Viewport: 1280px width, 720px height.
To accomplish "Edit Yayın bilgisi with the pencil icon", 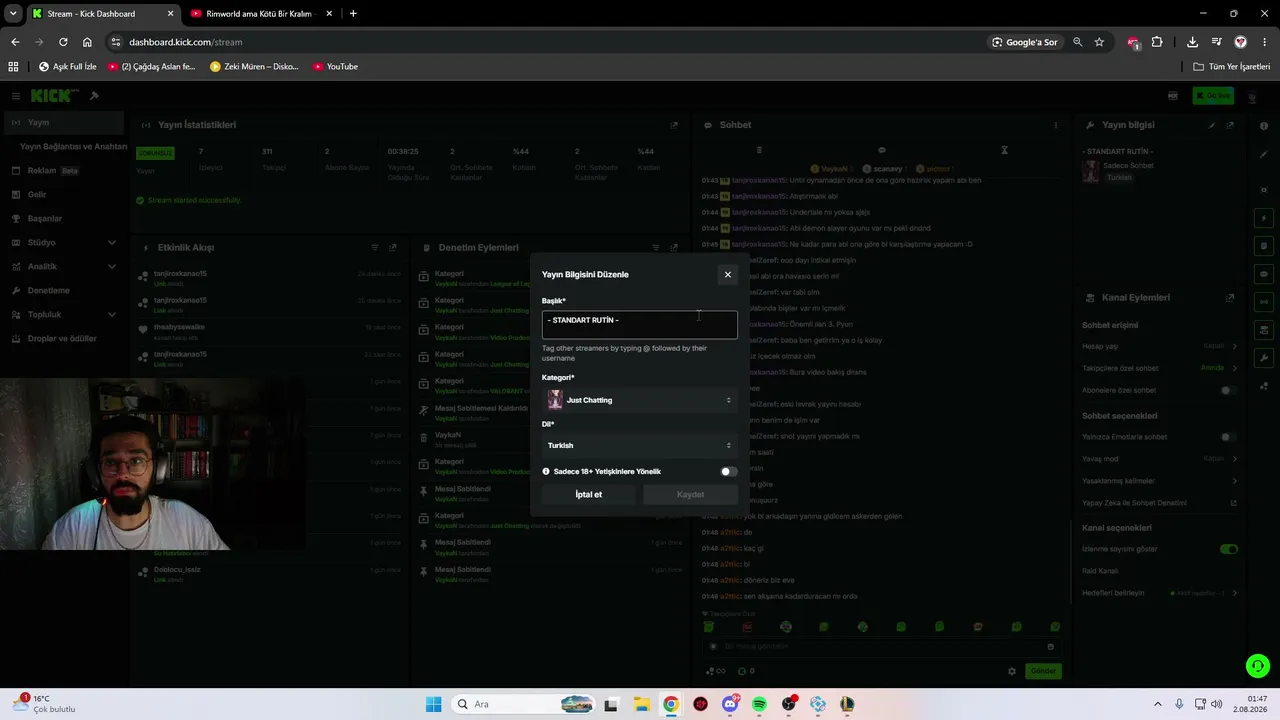I will point(1212,125).
